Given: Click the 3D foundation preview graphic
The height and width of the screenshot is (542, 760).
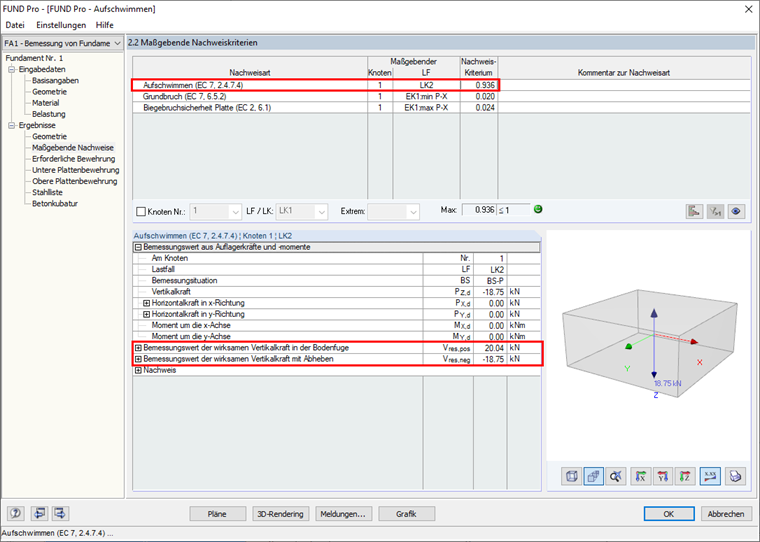Looking at the screenshot, I should tap(649, 343).
